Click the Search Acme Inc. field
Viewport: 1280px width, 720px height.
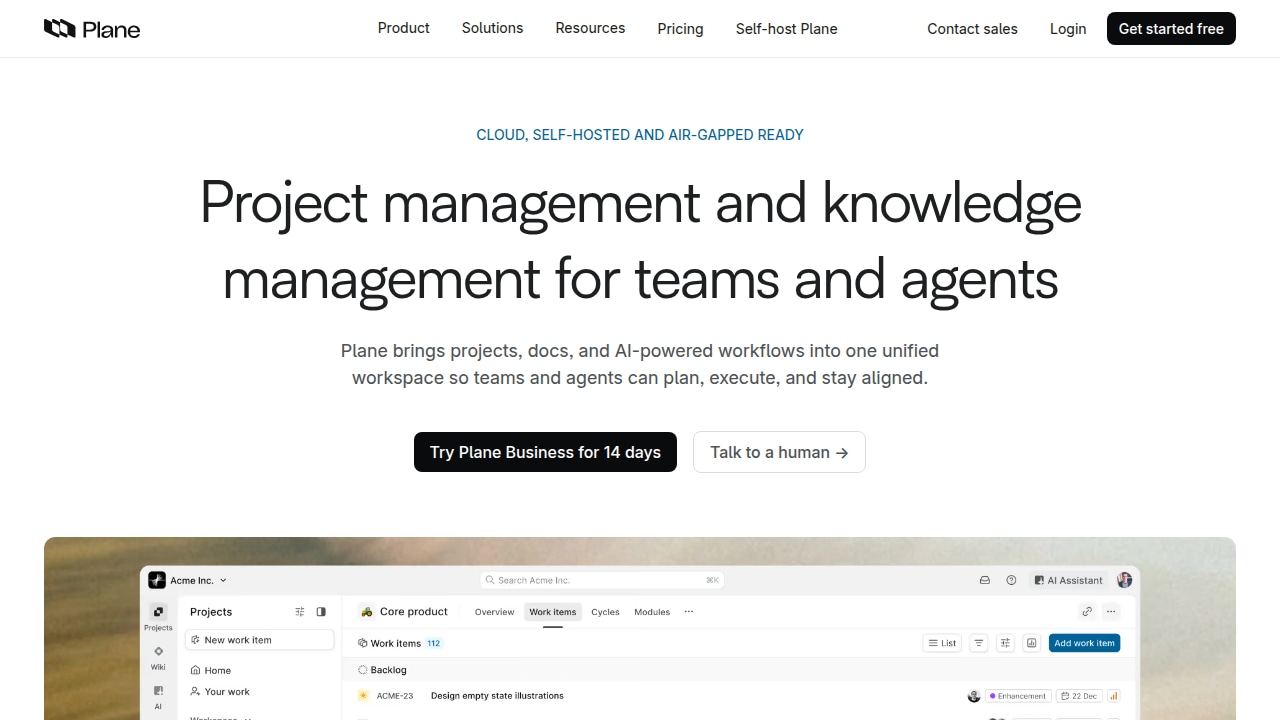[601, 580]
